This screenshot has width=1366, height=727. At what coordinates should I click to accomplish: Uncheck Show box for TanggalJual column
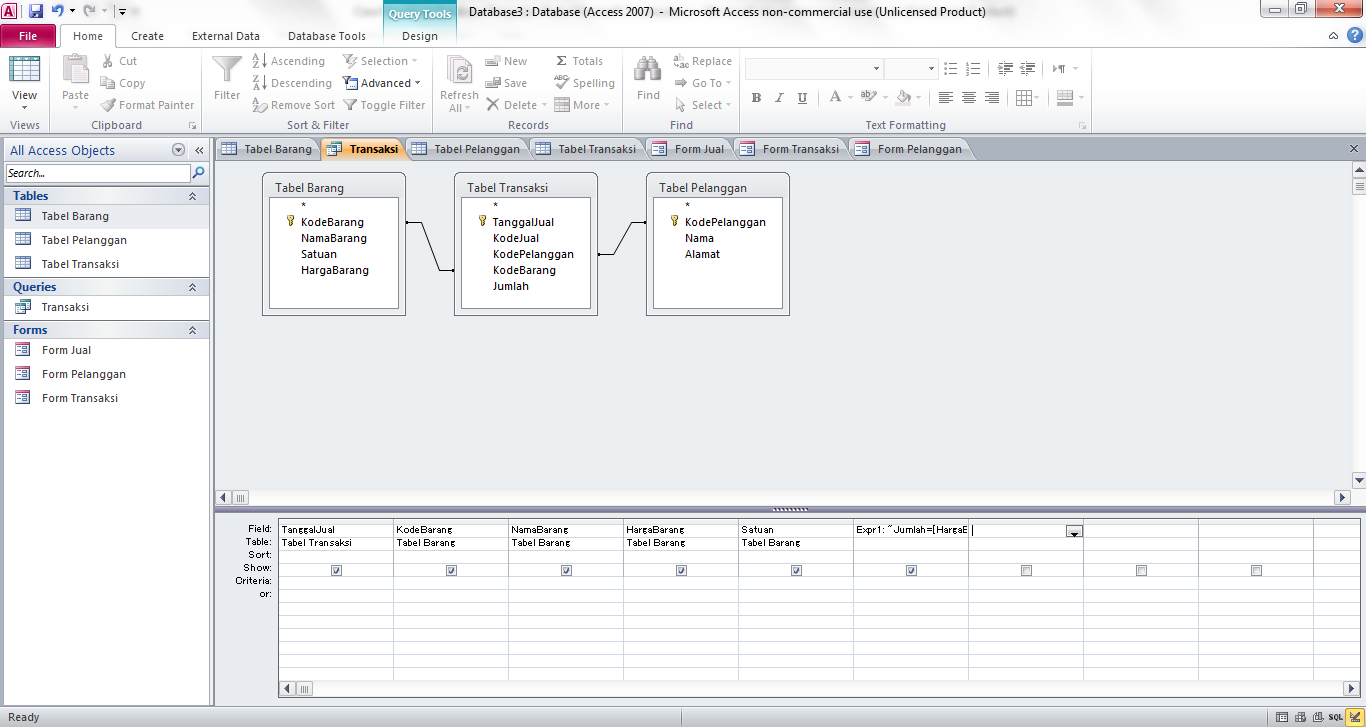click(x=336, y=571)
